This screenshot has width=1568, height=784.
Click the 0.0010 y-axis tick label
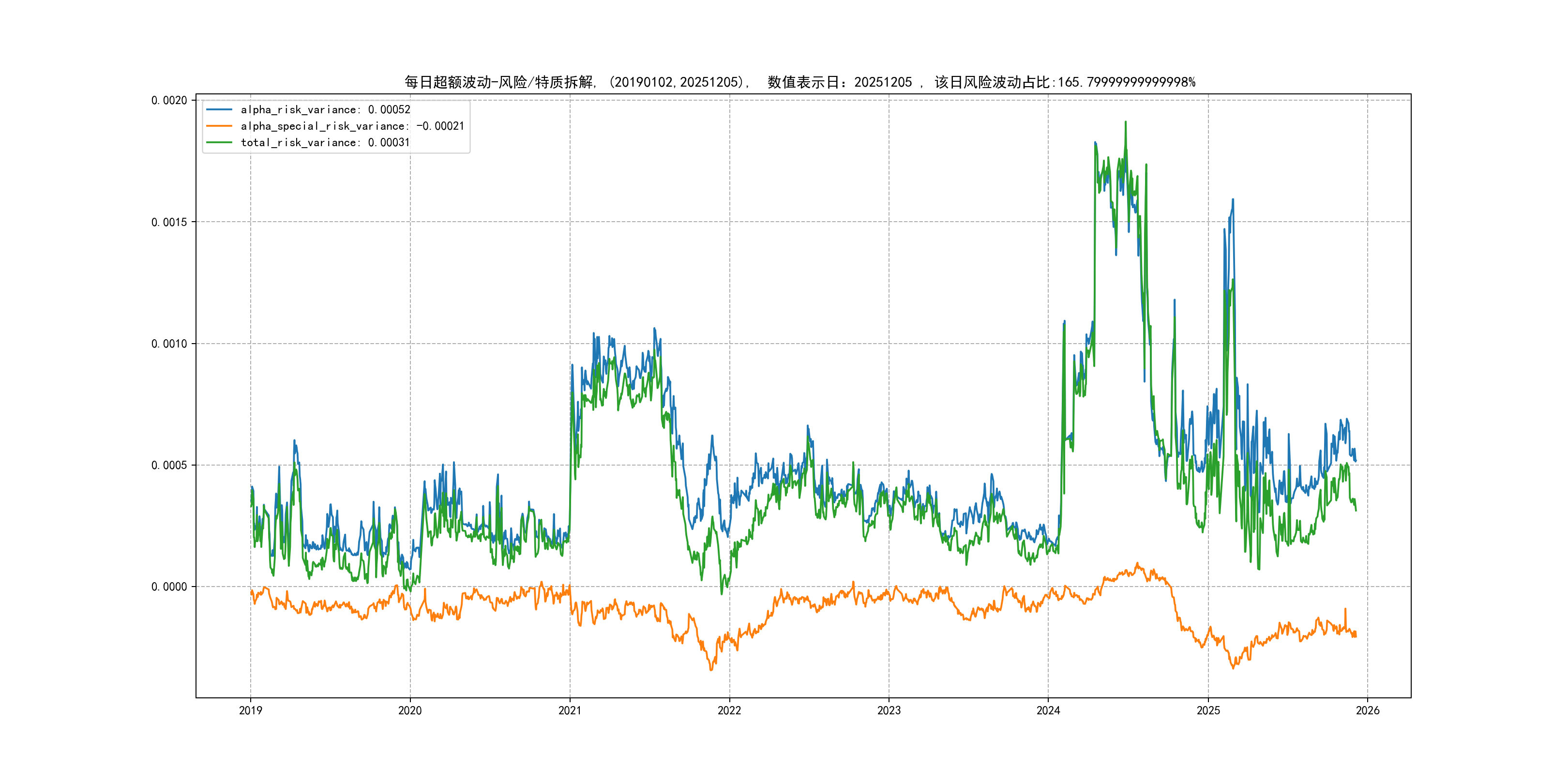tap(169, 344)
